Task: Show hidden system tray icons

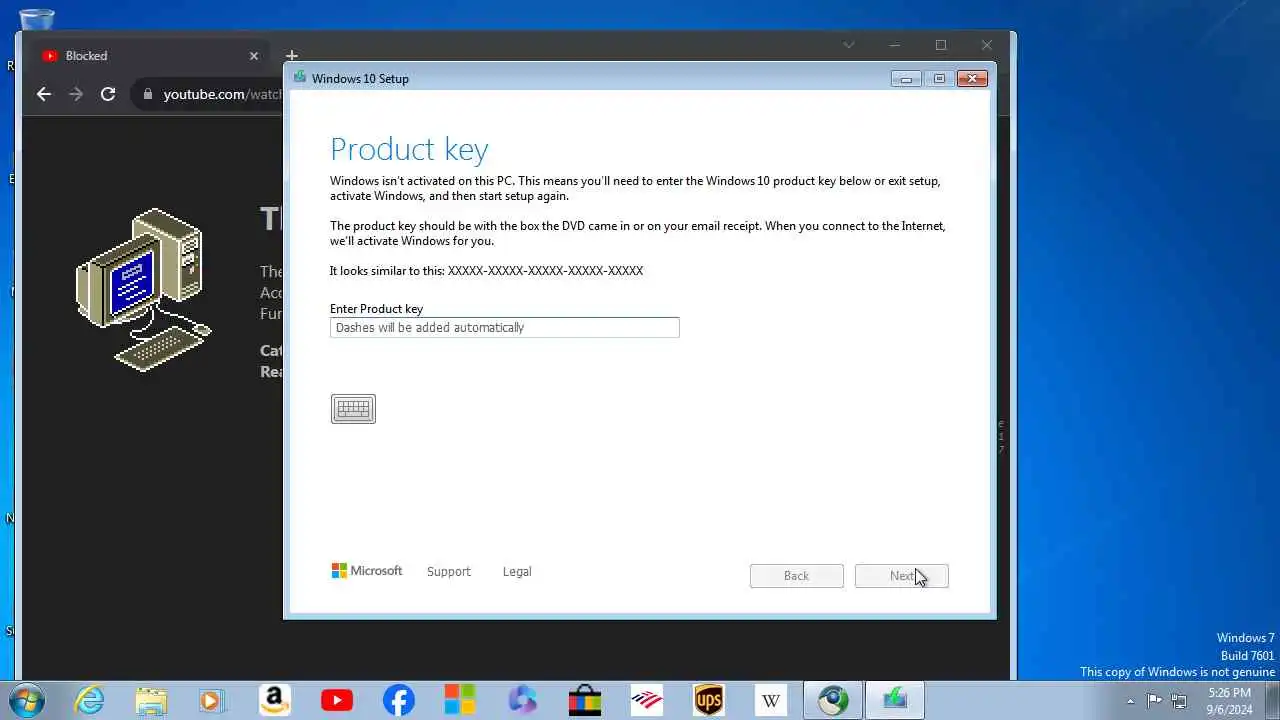Action: tap(1130, 701)
